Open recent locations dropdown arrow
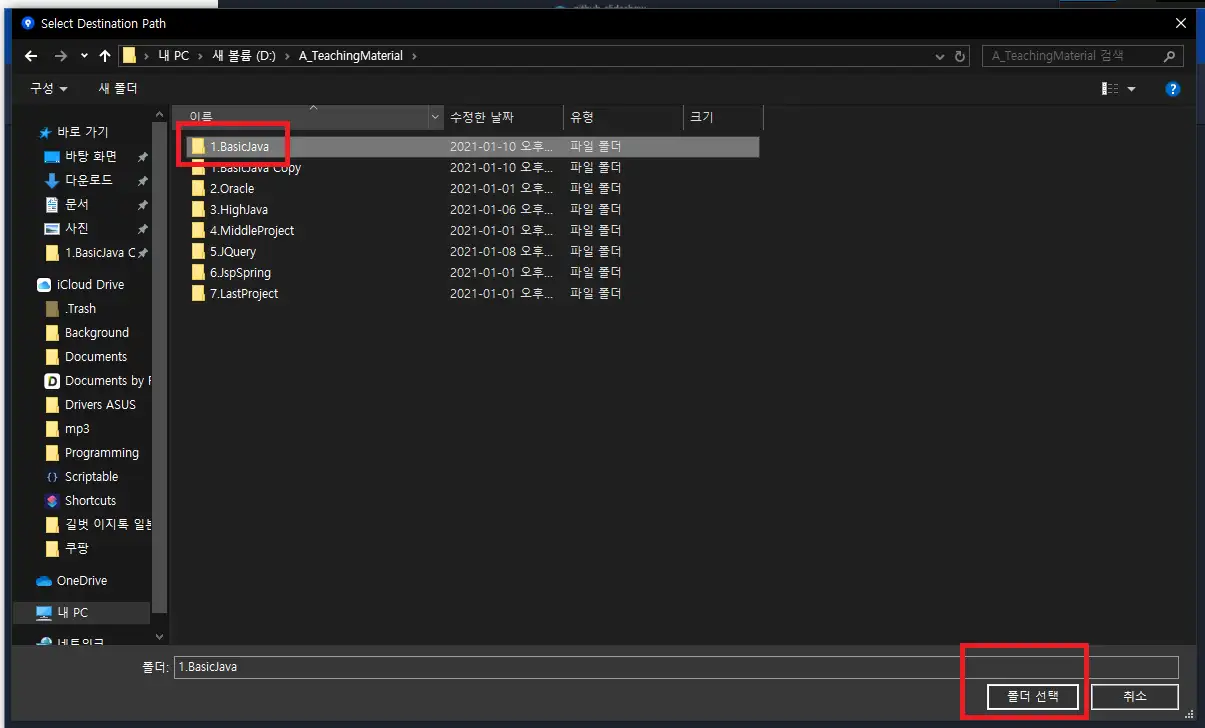Viewport: 1205px width, 728px height. pyautogui.click(x=84, y=57)
